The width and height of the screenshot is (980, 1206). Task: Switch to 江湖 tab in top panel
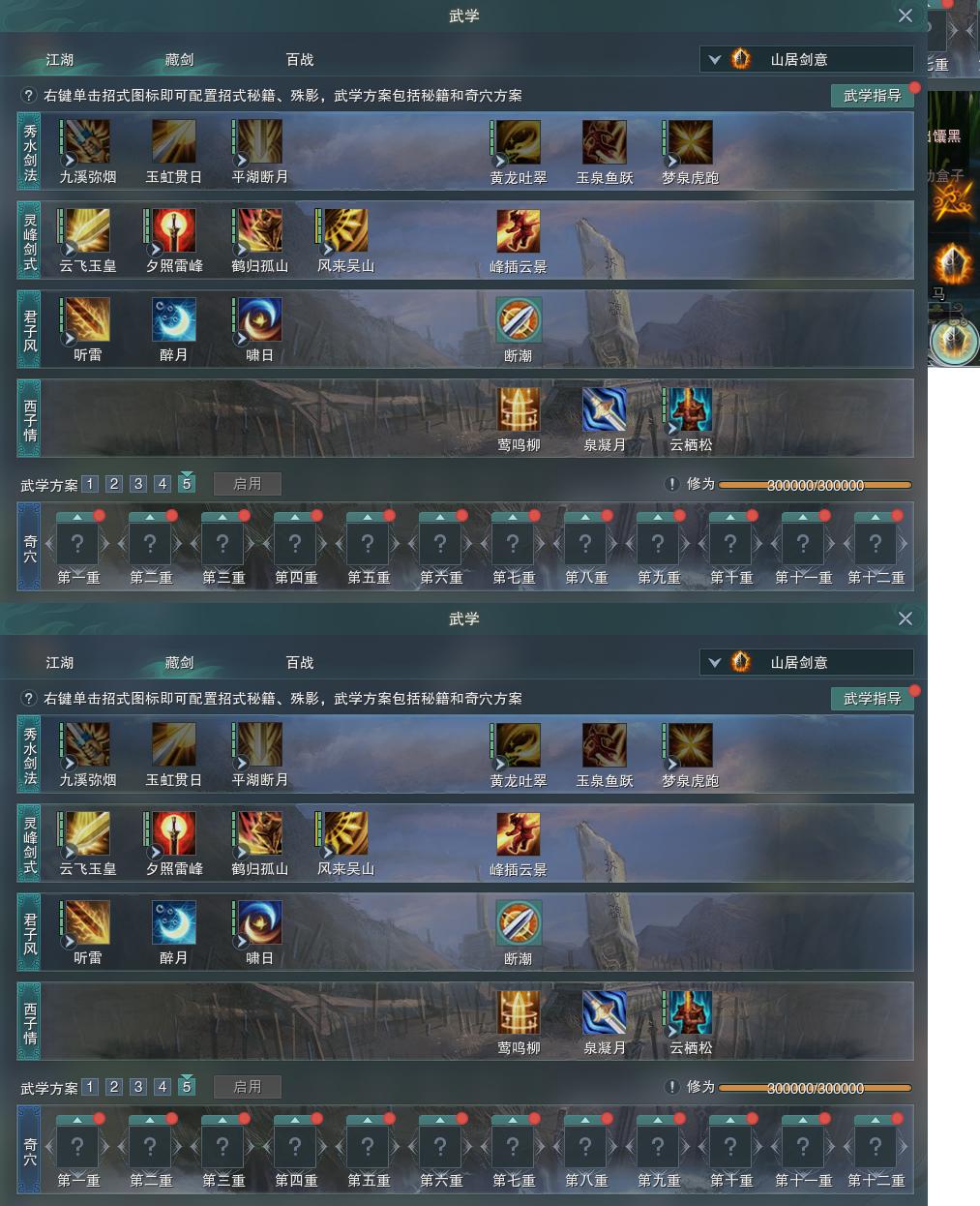point(60,59)
